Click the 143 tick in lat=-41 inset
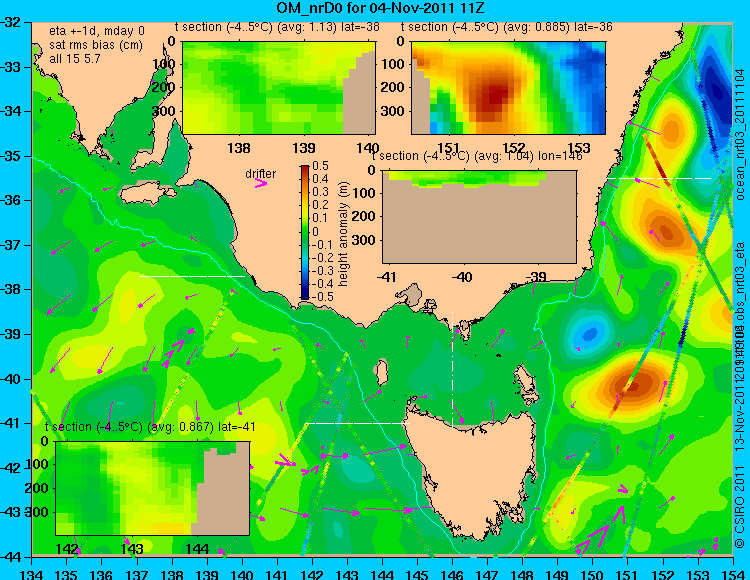Viewport: 750px width, 580px height. pos(132,548)
